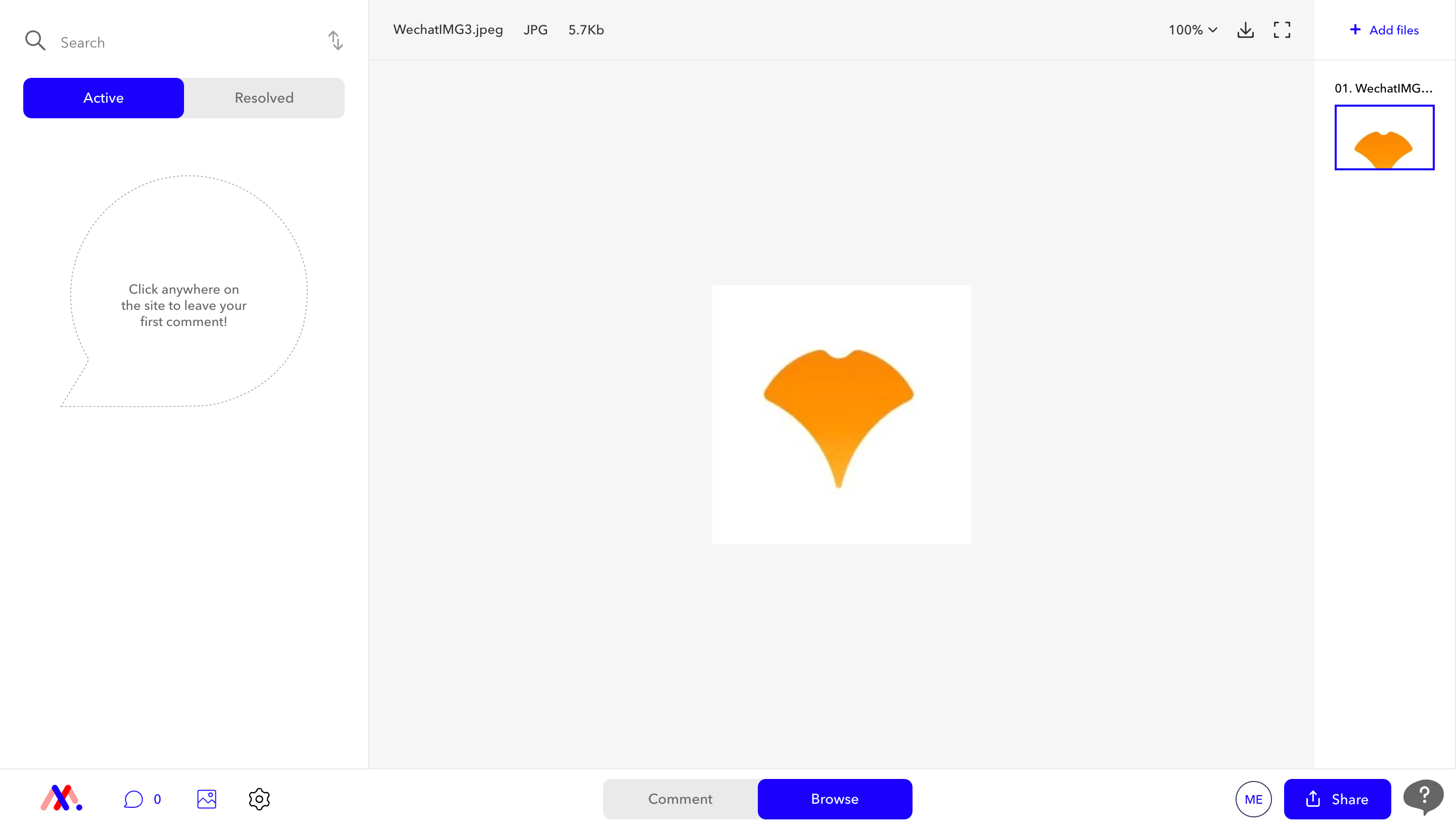
Task: Click the WechatIMG3.jpeg file name
Action: [448, 30]
